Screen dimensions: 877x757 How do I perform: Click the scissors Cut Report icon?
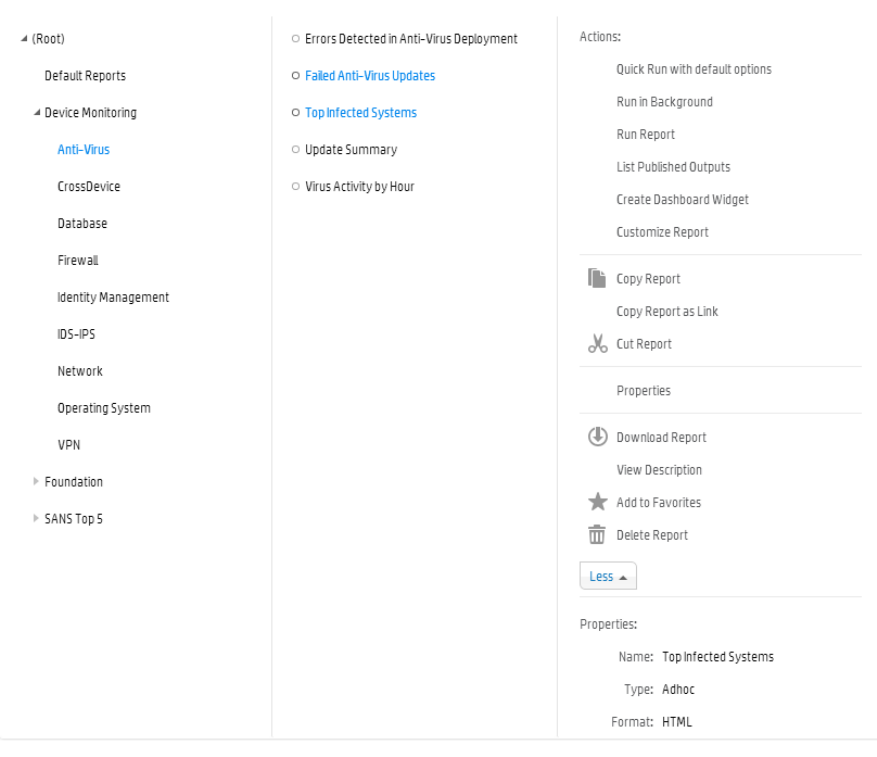pyautogui.click(x=597, y=344)
